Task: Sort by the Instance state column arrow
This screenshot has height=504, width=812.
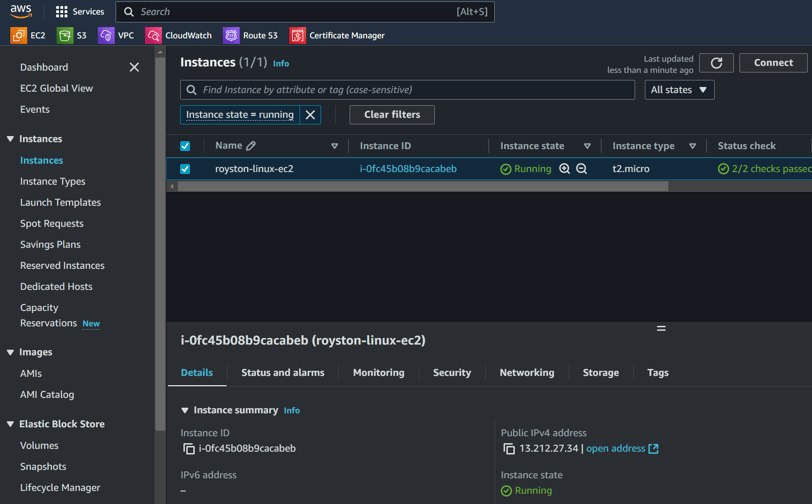Action: coord(587,146)
